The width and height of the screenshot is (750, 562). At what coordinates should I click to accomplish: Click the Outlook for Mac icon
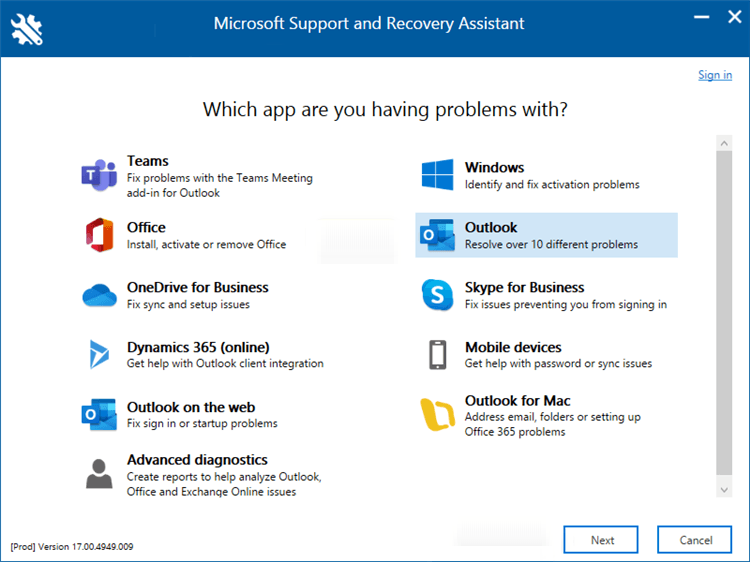[x=437, y=414]
